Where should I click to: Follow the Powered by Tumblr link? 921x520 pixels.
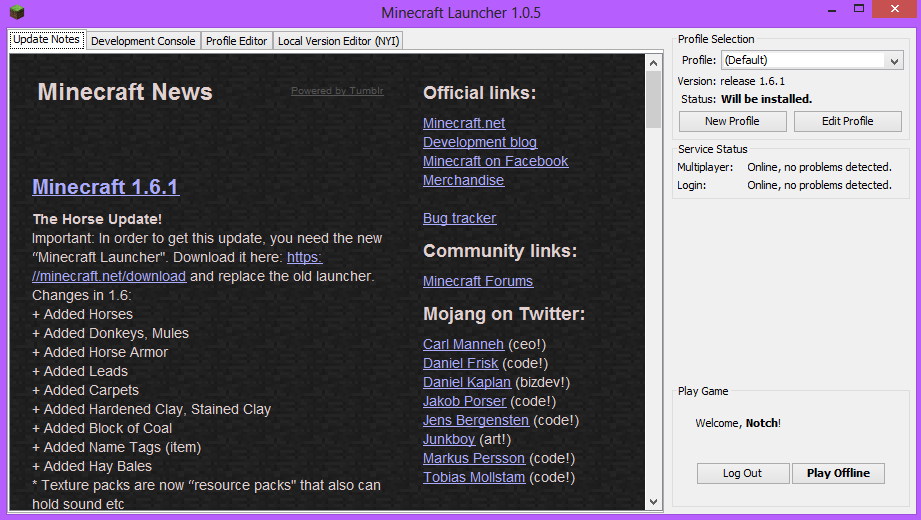point(337,90)
